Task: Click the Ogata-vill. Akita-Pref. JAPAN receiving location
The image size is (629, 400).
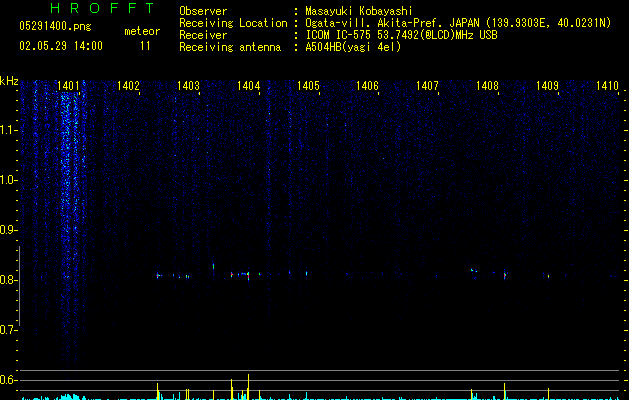Action: point(458,23)
